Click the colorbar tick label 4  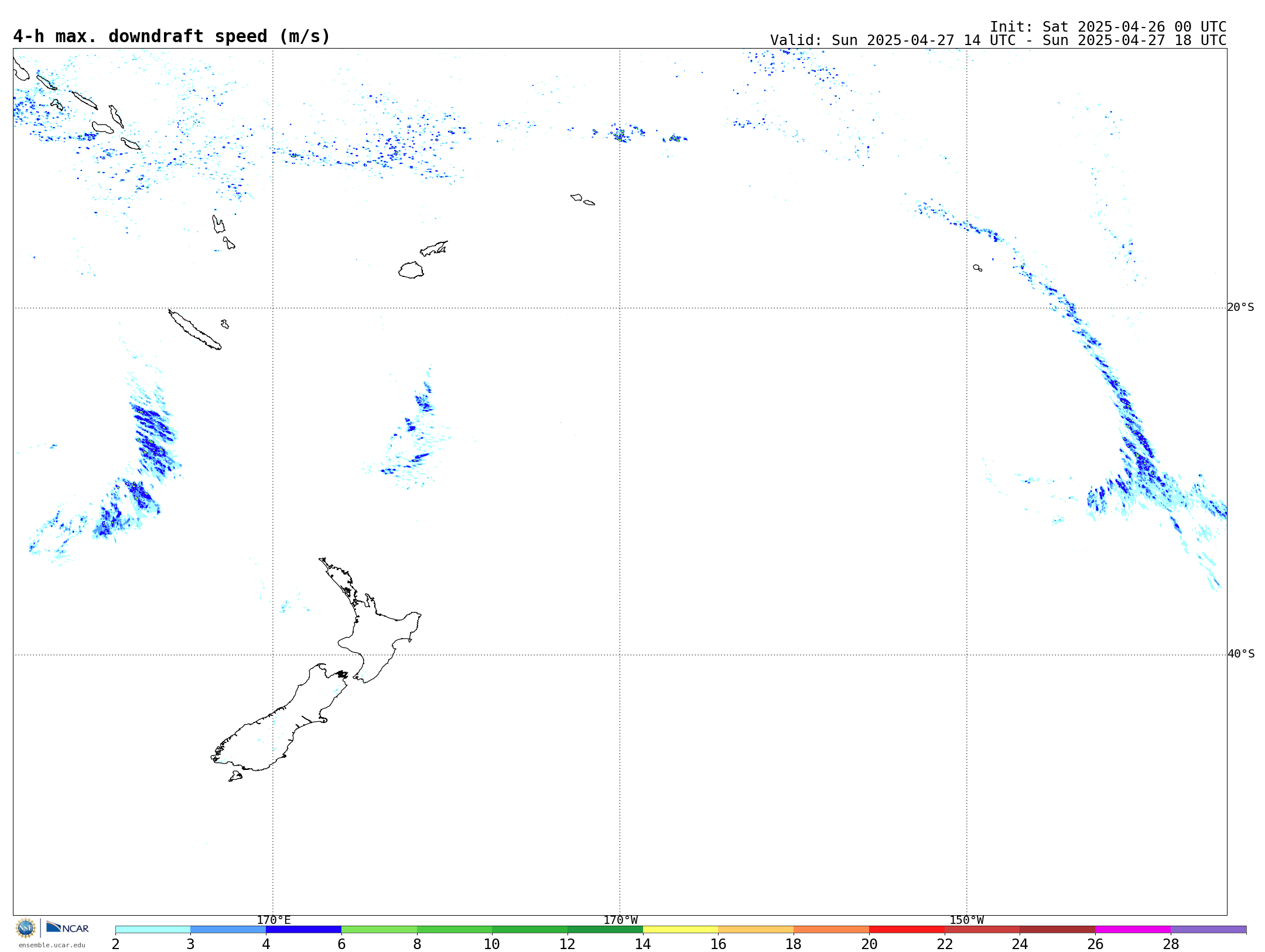[266, 944]
